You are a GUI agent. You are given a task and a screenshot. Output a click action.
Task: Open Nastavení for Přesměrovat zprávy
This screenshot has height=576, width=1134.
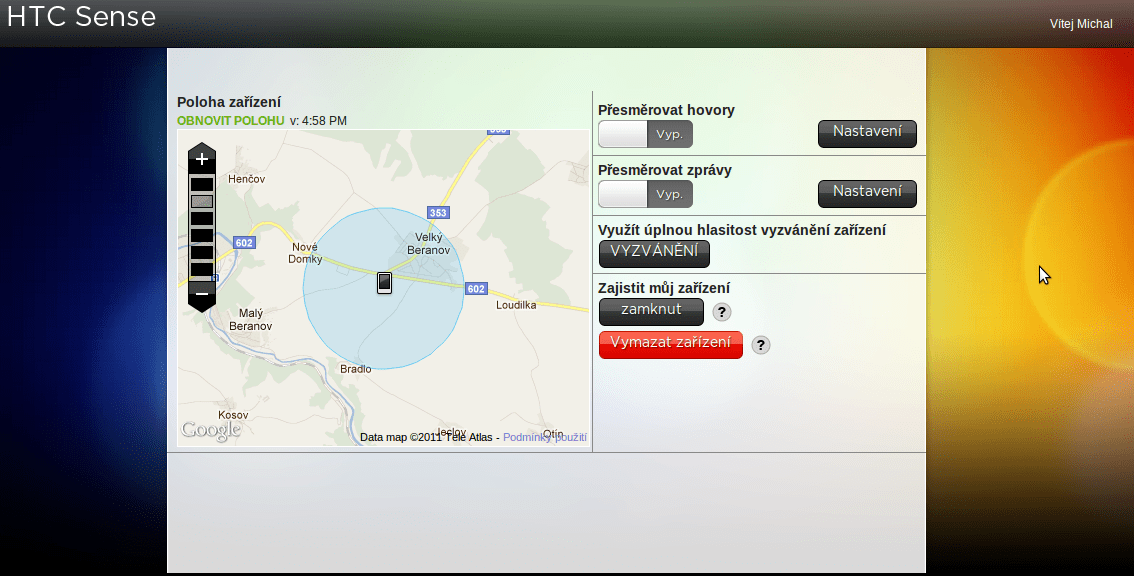867,193
